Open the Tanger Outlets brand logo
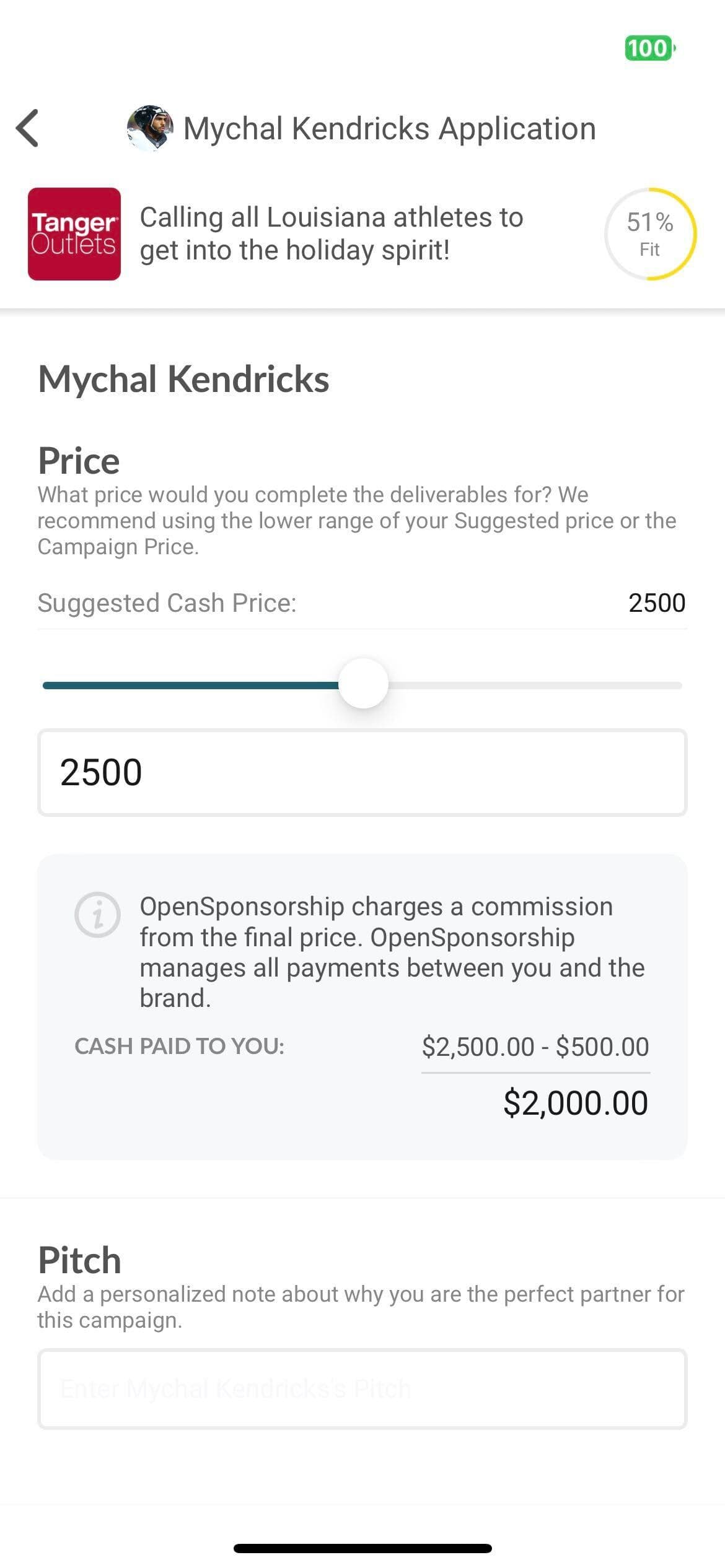The height and width of the screenshot is (1568, 725). [74, 234]
